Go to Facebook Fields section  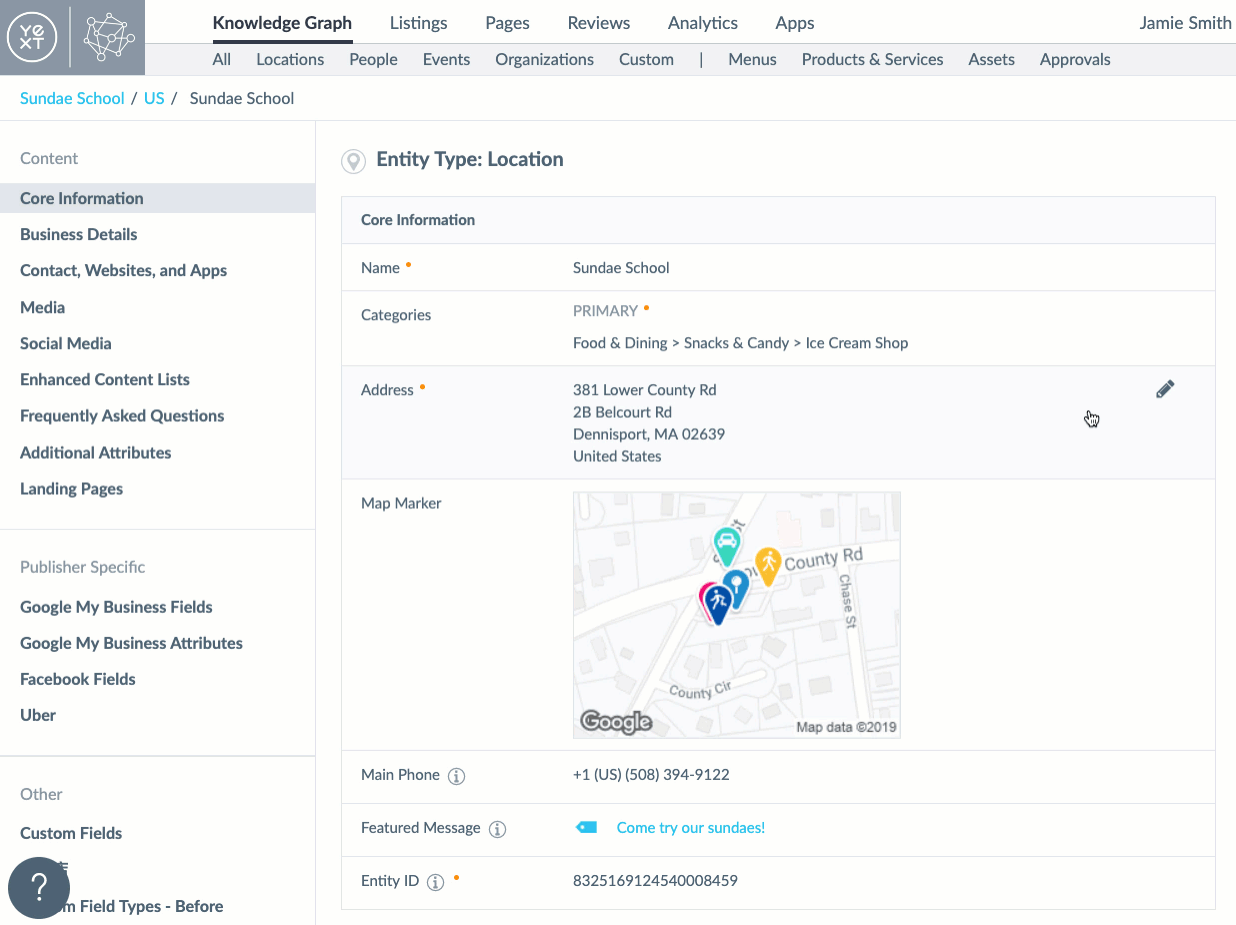[78, 679]
